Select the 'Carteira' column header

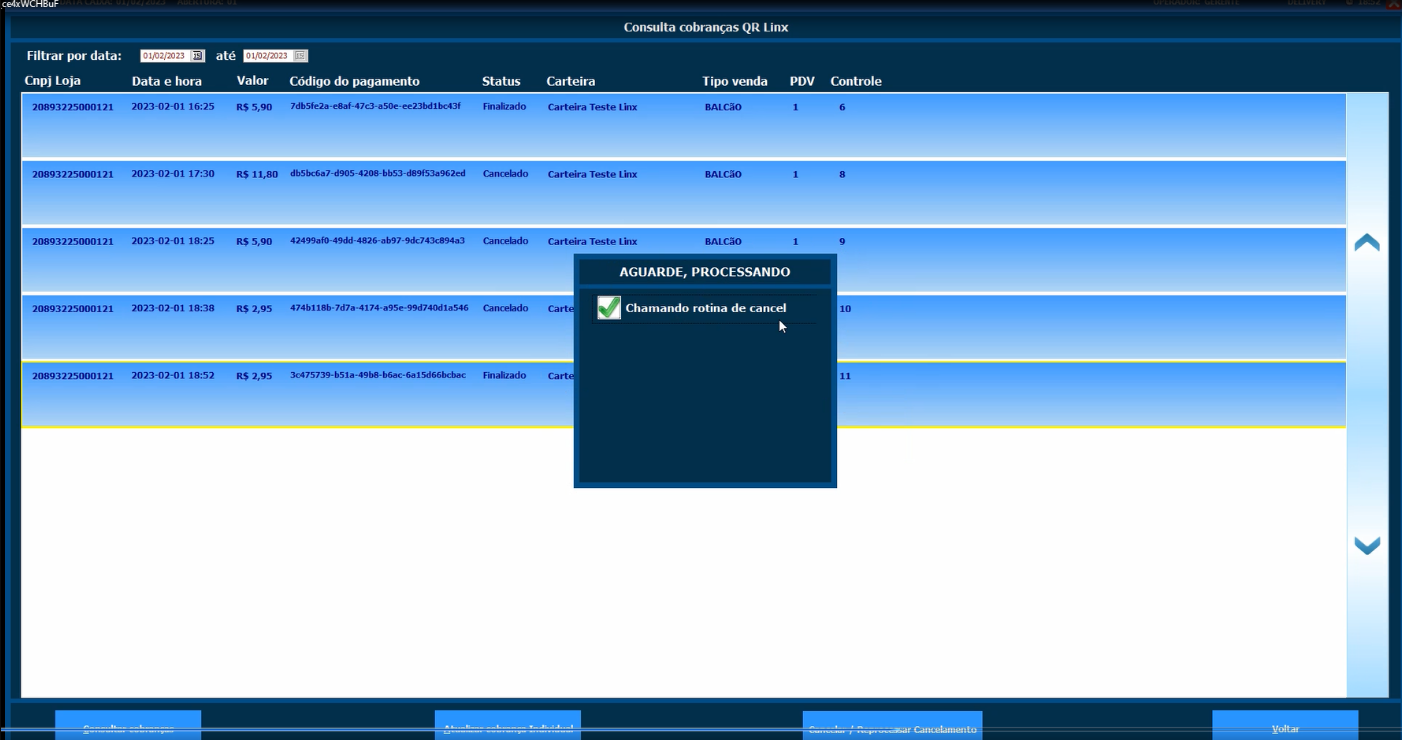pyautogui.click(x=571, y=81)
